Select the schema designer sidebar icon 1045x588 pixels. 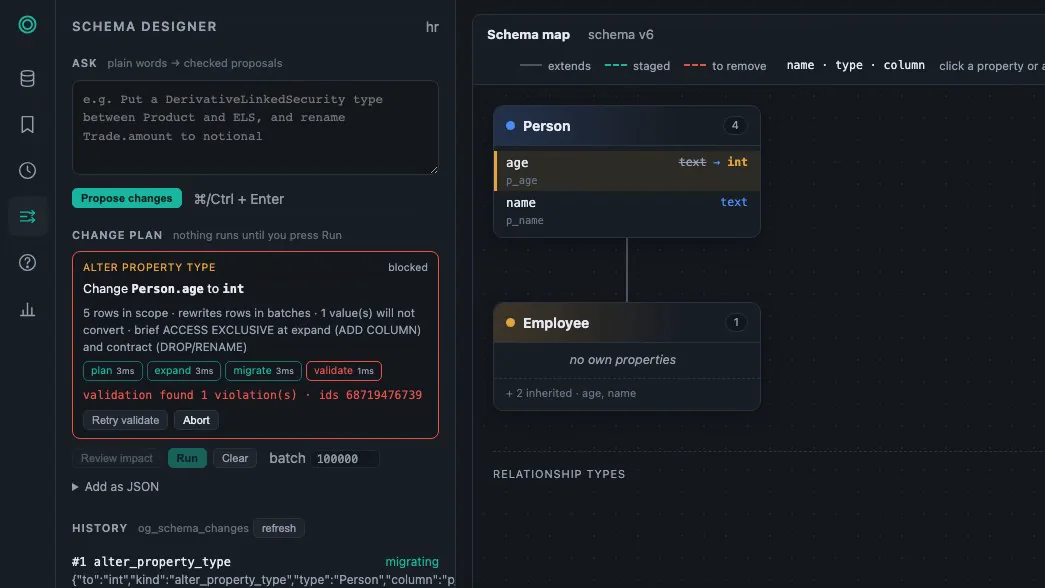point(27,217)
